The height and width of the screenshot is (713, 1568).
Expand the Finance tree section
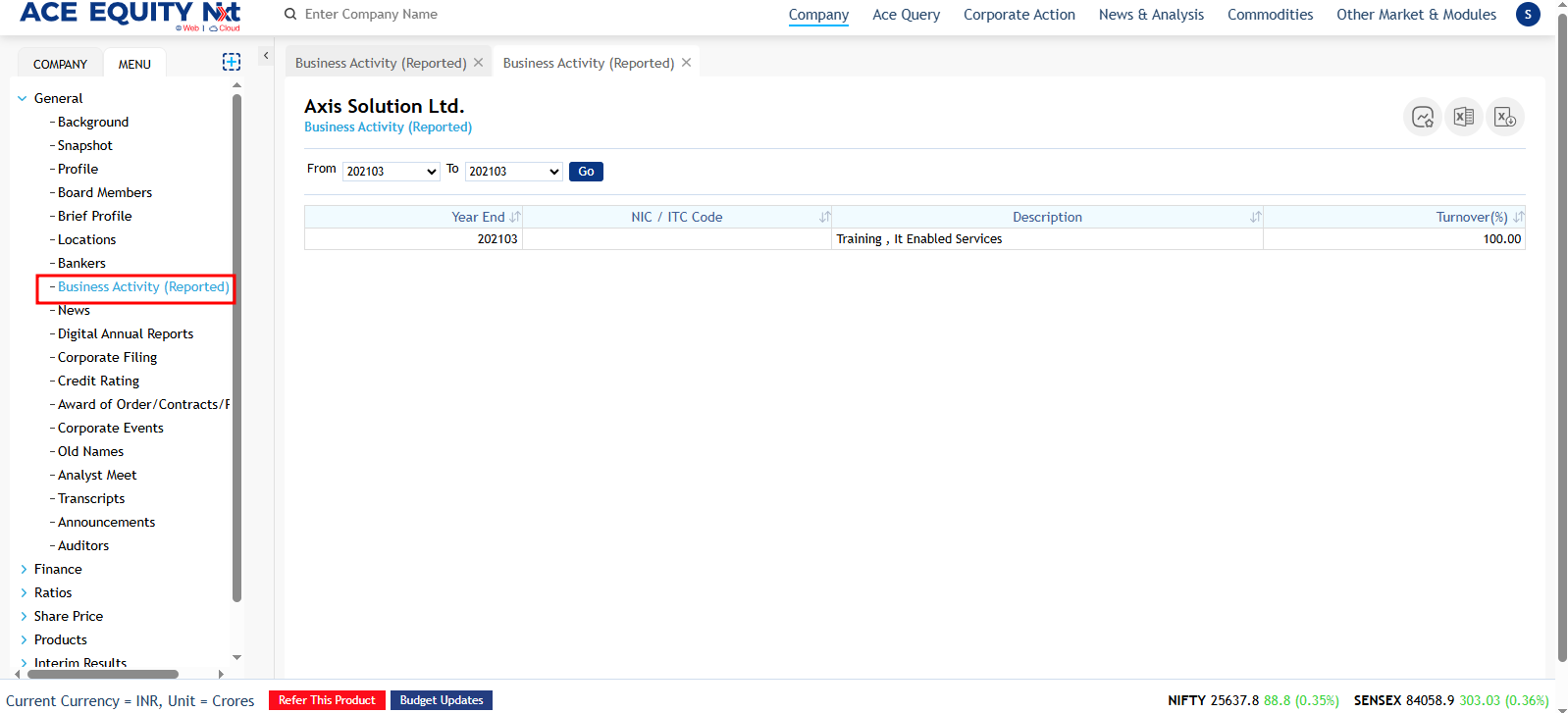pos(24,569)
